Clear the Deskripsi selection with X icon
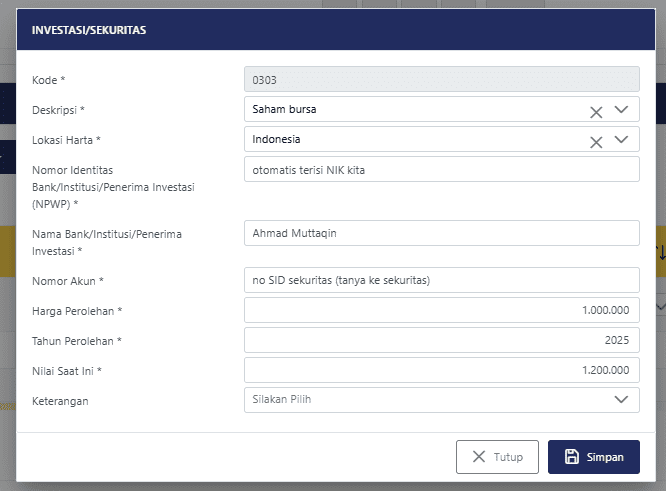Viewport: 666px width, 491px height. (x=596, y=113)
